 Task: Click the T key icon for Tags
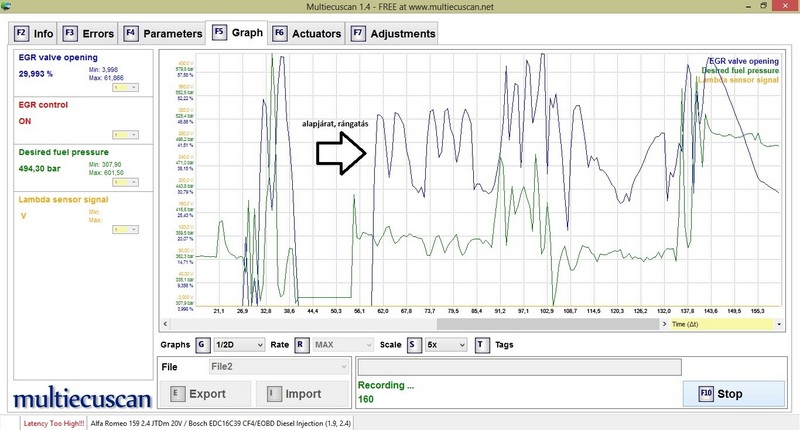pyautogui.click(x=483, y=344)
